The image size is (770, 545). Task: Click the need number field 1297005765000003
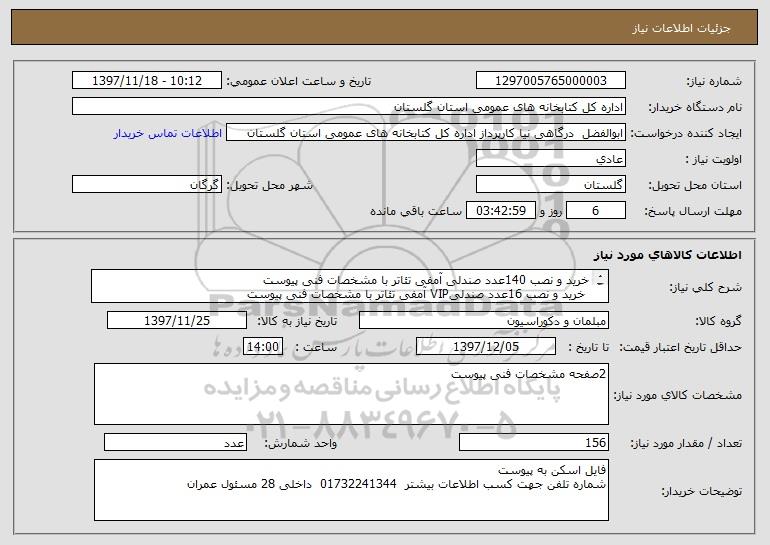coord(550,81)
